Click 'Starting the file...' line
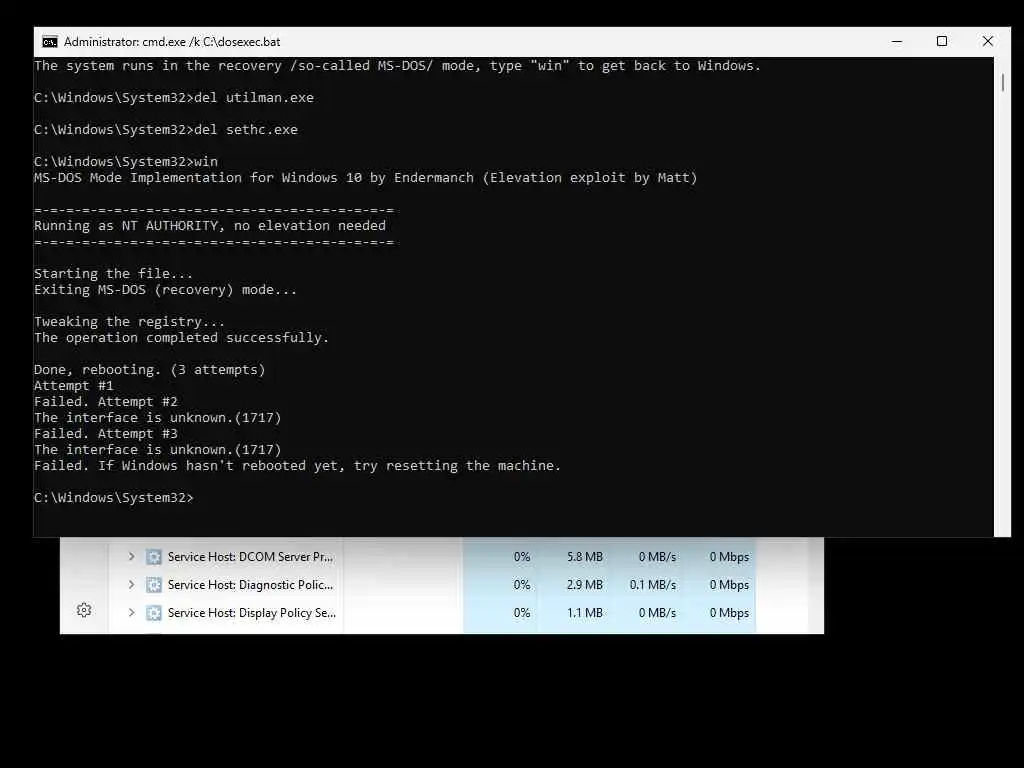Viewport: 1024px width, 768px height. (x=114, y=274)
